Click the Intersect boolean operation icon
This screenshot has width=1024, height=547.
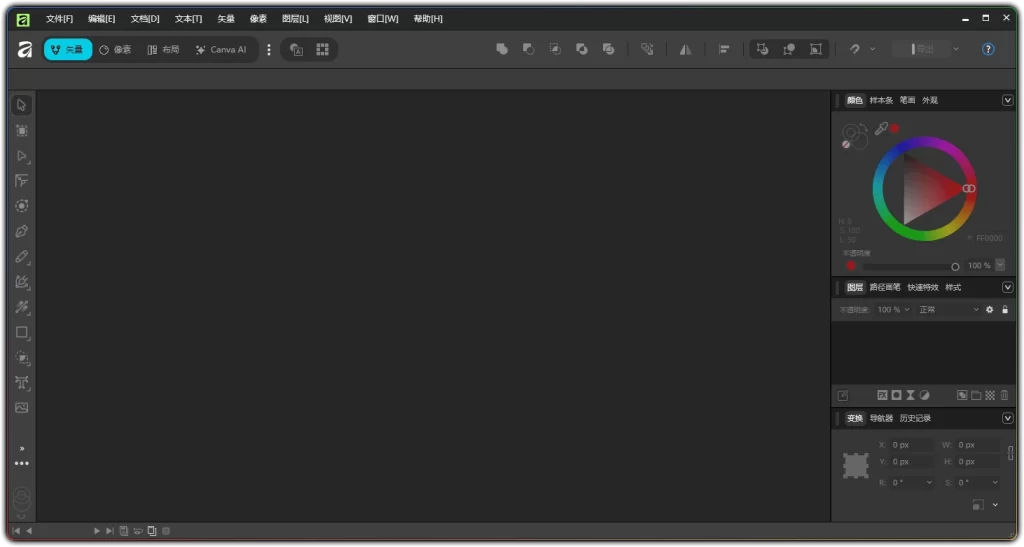[555, 49]
